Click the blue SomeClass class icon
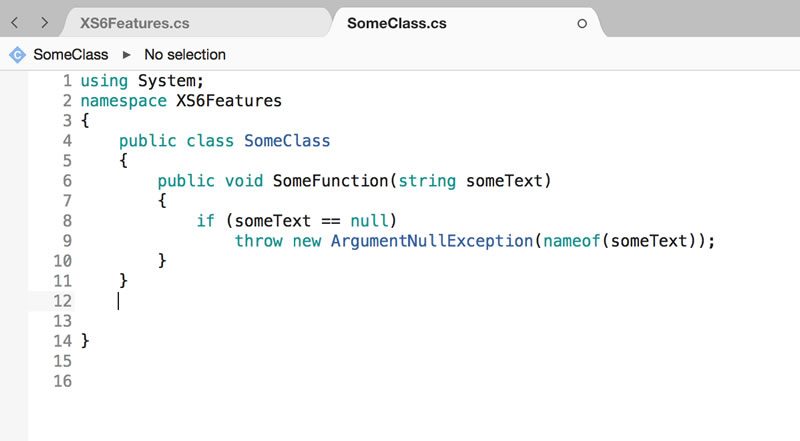This screenshot has height=441, width=800. click(x=17, y=55)
